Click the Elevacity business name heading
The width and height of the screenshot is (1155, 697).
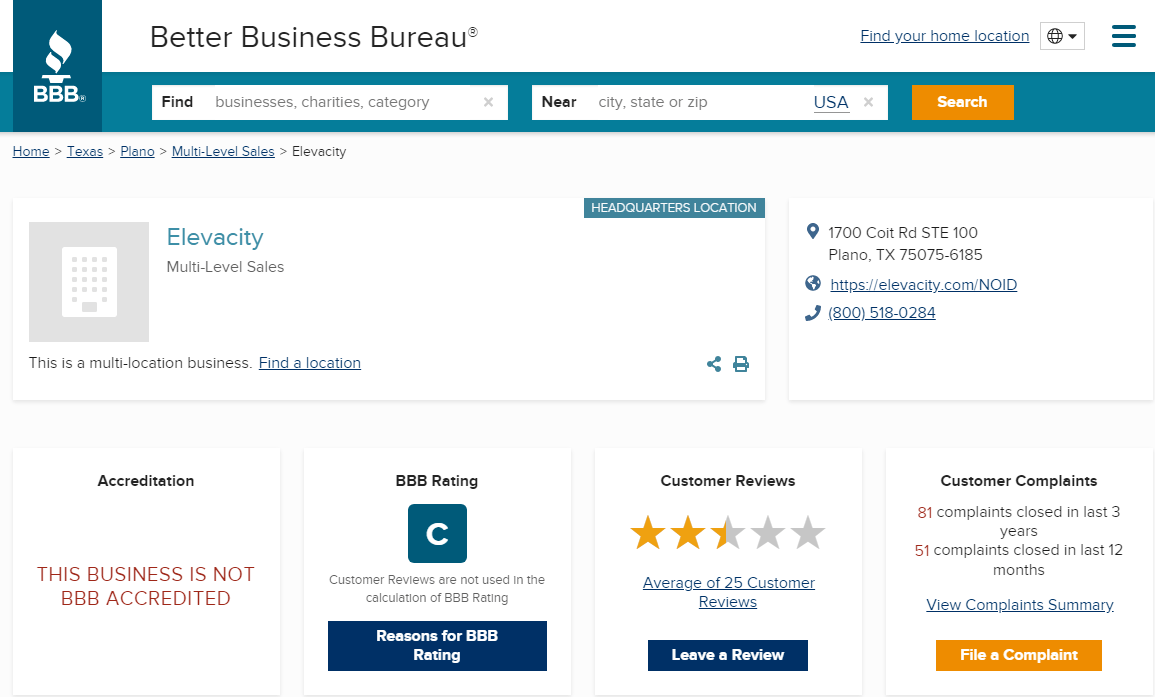point(215,237)
